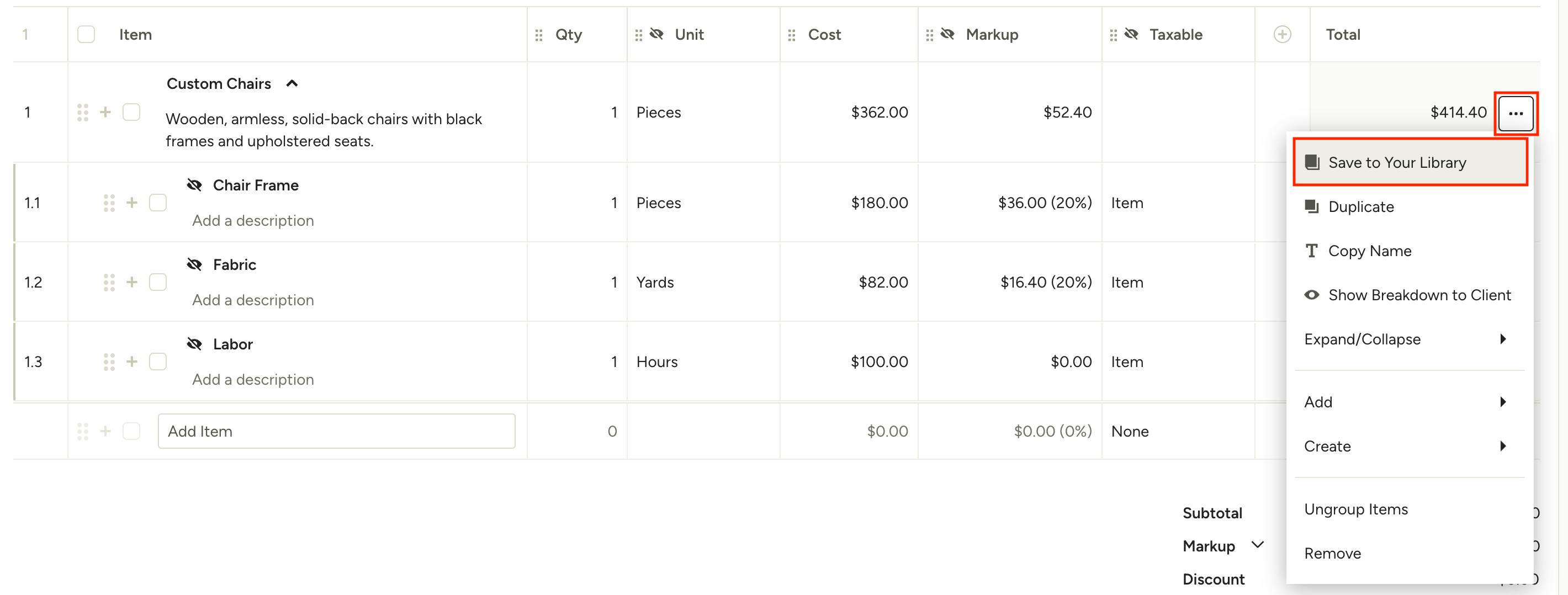Click the drag handle beside Chair Frame row
Image resolution: width=1568 pixels, height=595 pixels.
[x=109, y=203]
